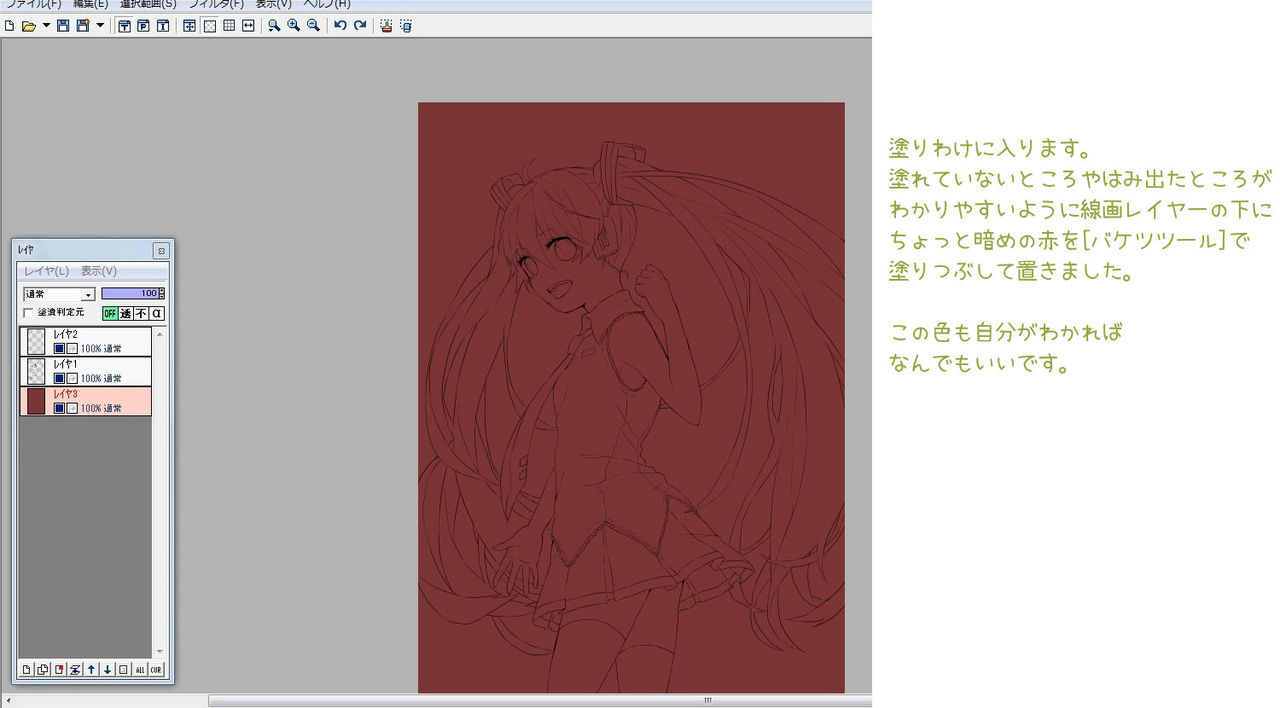The height and width of the screenshot is (708, 1280).
Task: Add a new layer in layer panel
Action: [x=27, y=669]
